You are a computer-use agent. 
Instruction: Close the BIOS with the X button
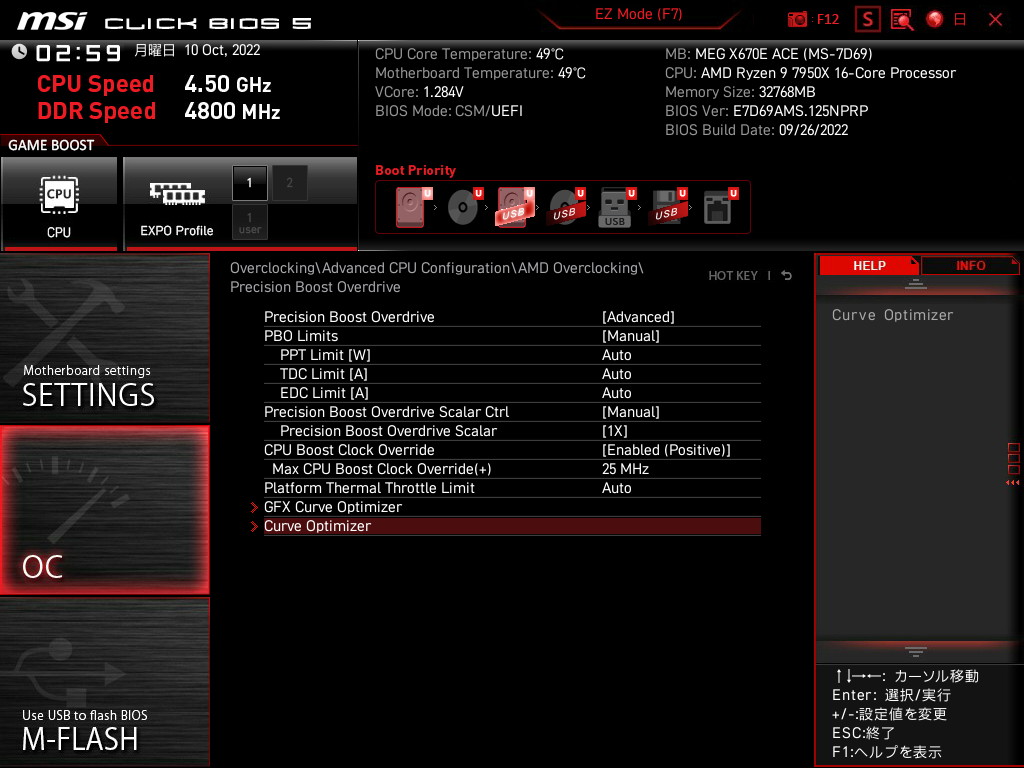995,20
